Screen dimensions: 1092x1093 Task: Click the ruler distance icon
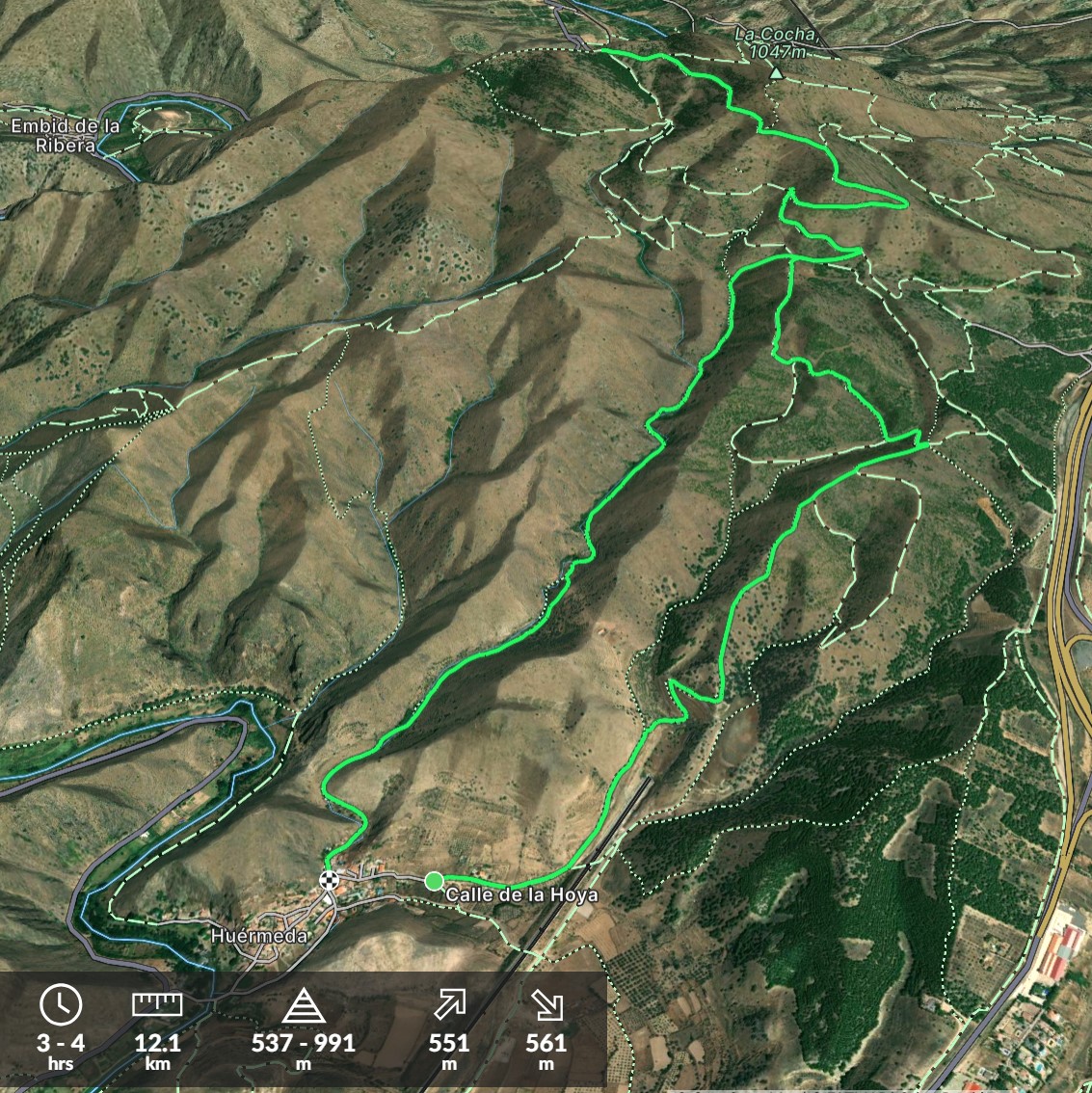point(157,1004)
